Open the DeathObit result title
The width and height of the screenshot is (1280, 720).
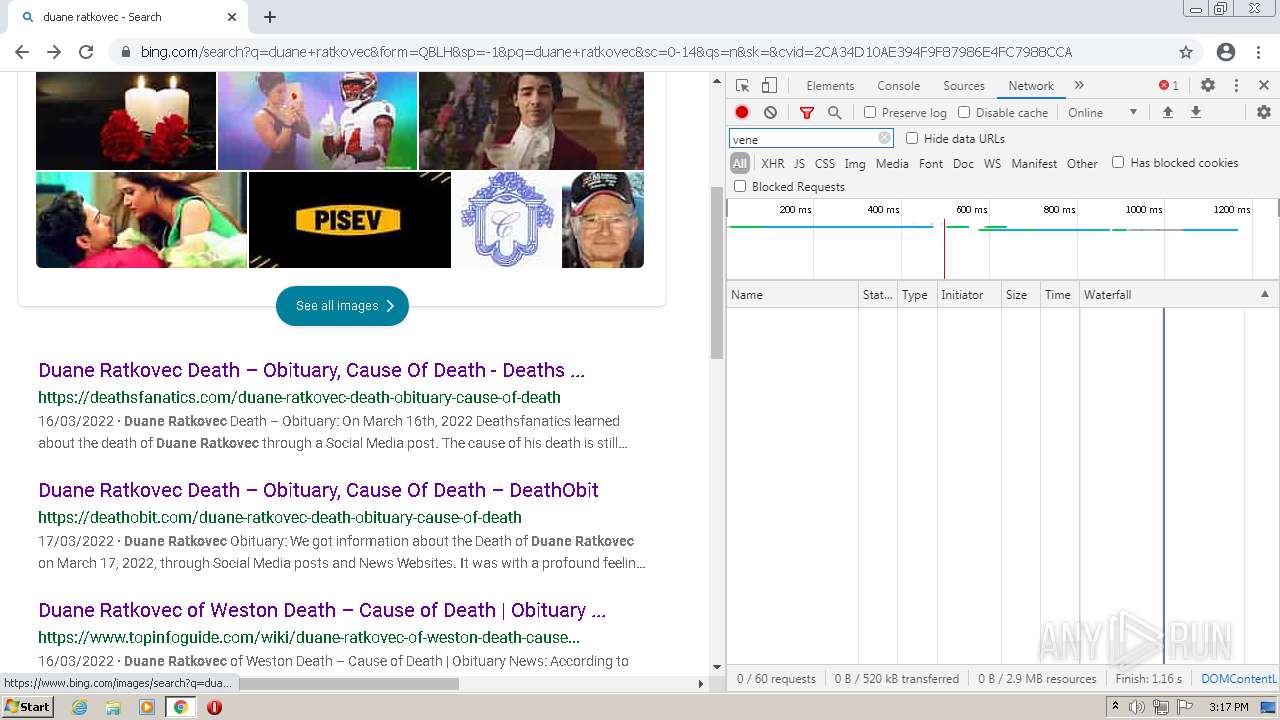coord(318,490)
